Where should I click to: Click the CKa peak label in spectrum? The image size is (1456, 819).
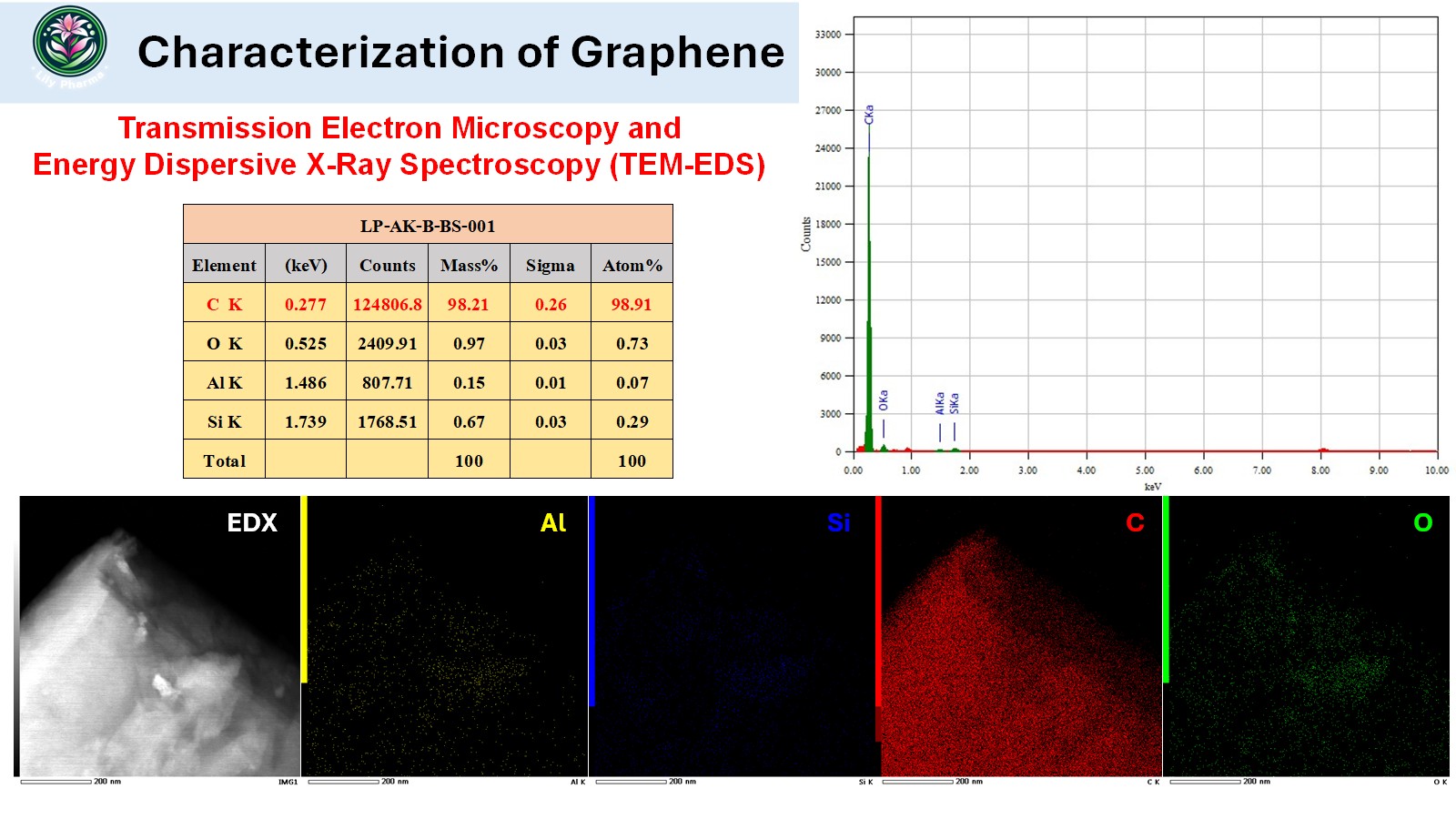click(x=869, y=115)
